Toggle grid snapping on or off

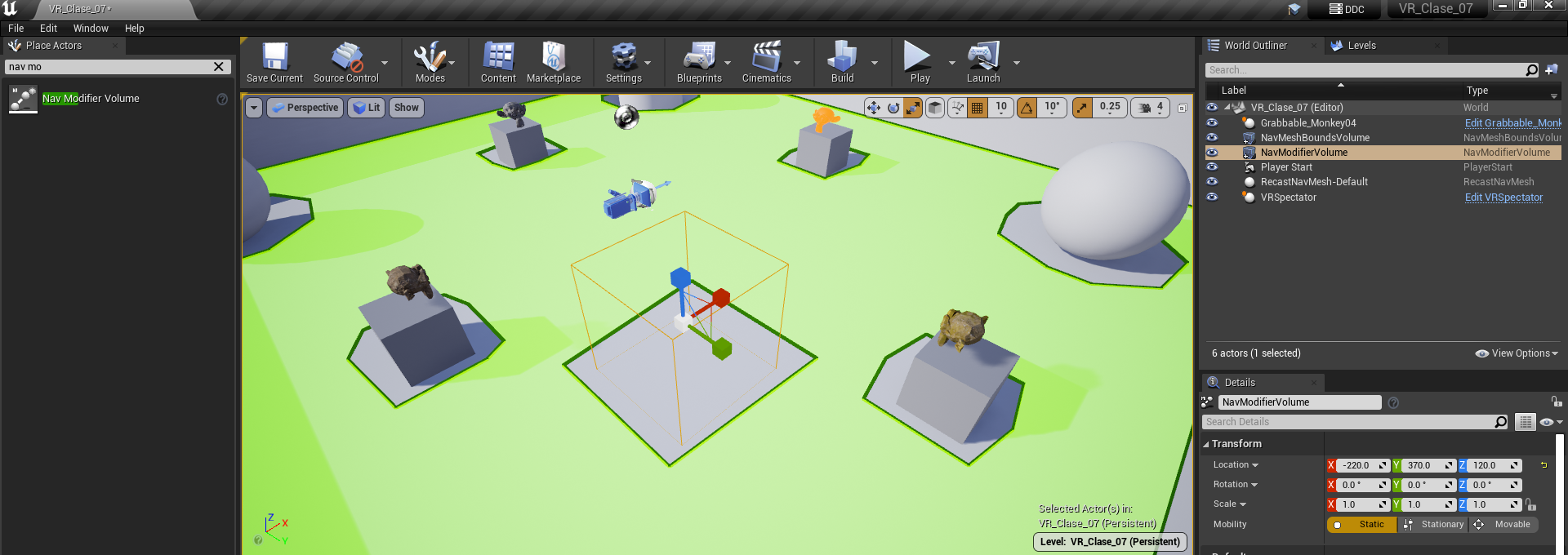[977, 108]
